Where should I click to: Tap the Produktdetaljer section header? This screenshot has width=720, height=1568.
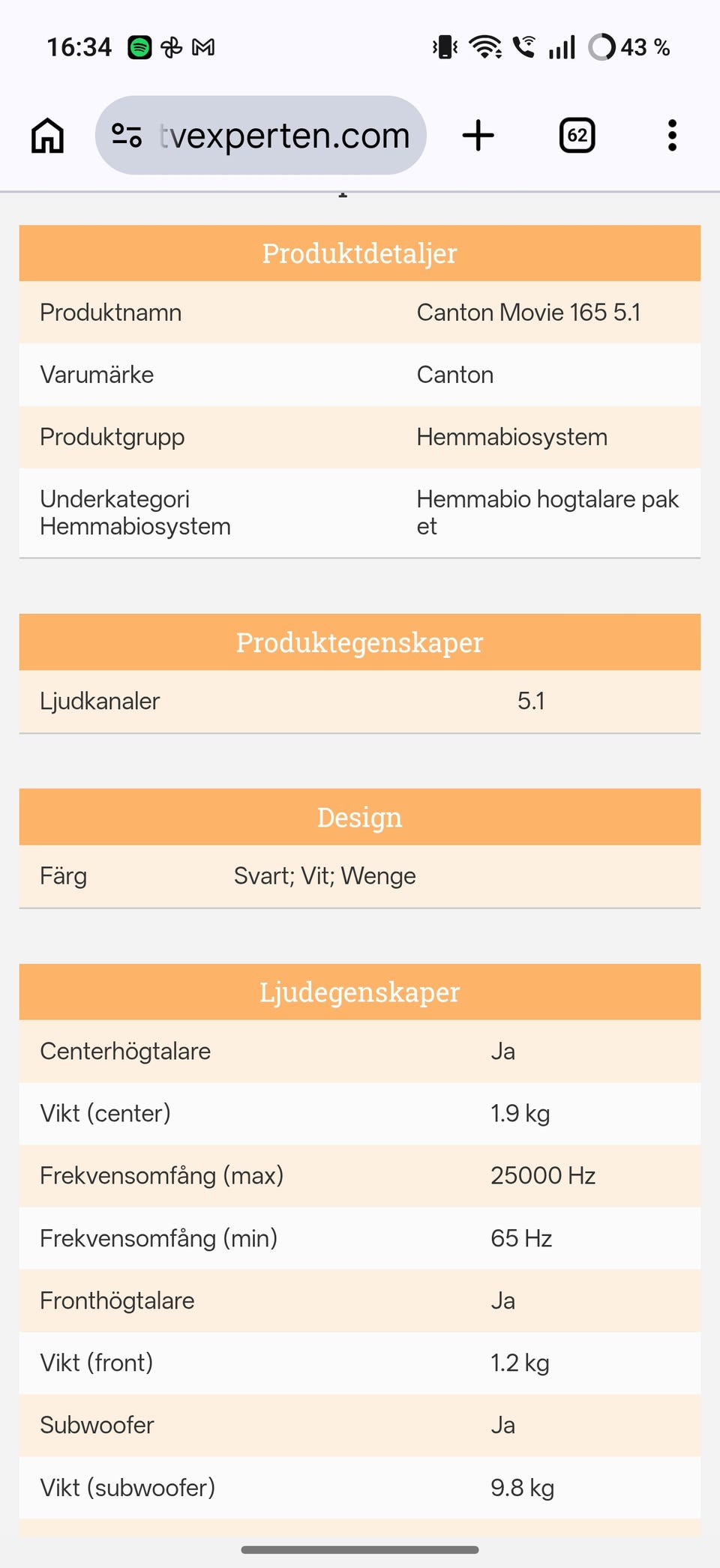click(x=360, y=253)
